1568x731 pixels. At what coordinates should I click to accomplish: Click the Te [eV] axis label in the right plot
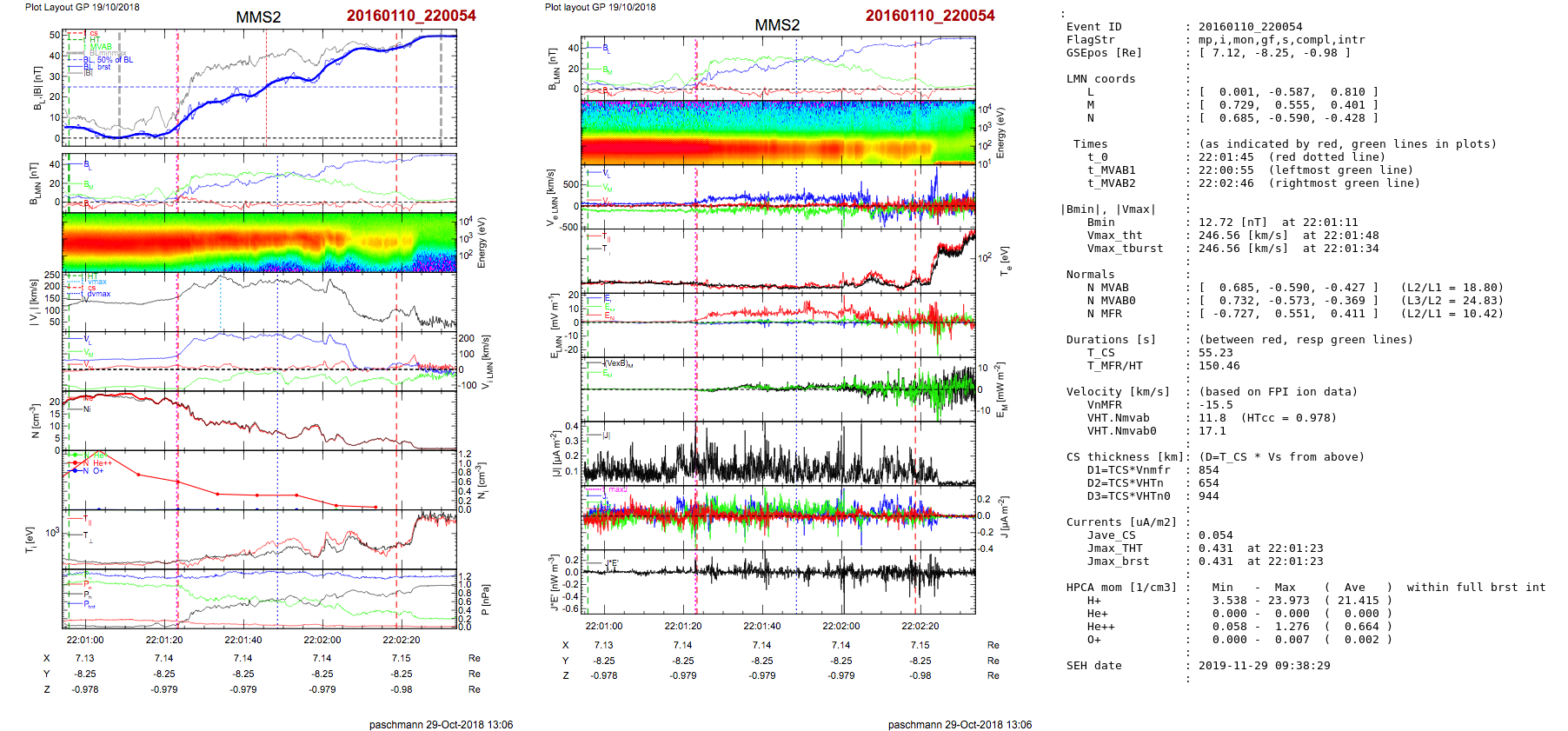click(1005, 260)
